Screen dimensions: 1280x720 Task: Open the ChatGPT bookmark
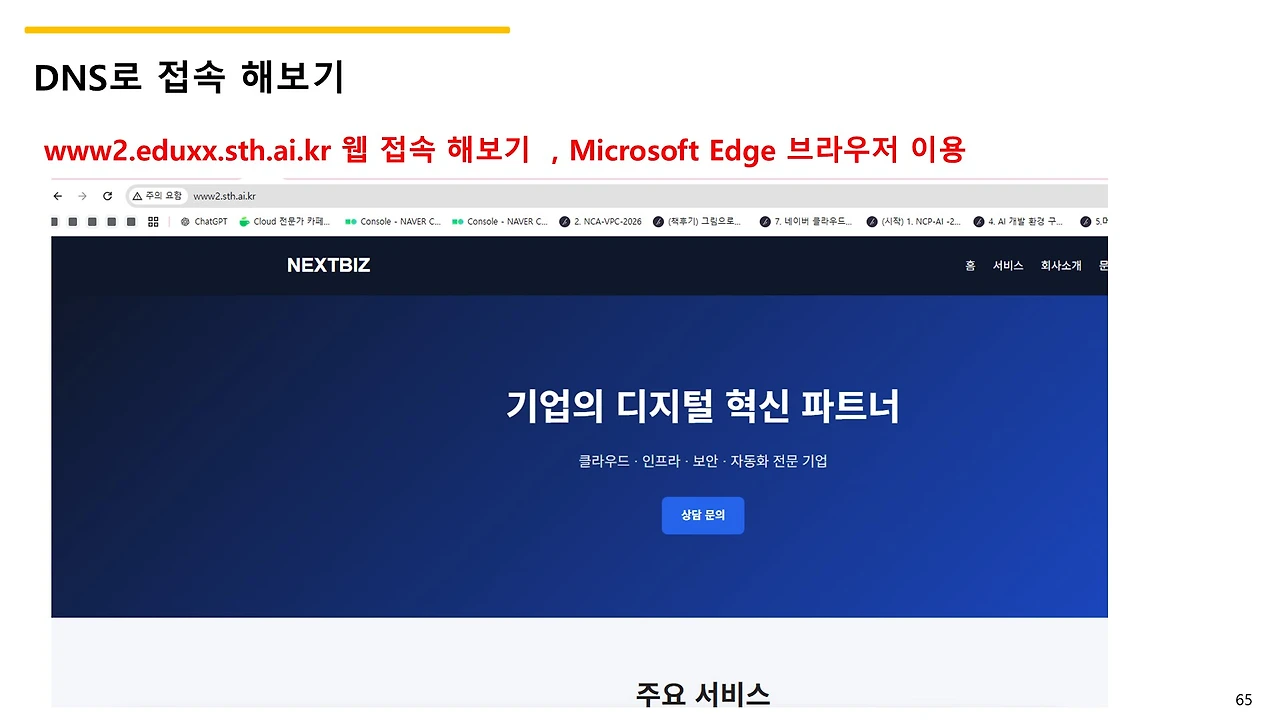point(204,222)
